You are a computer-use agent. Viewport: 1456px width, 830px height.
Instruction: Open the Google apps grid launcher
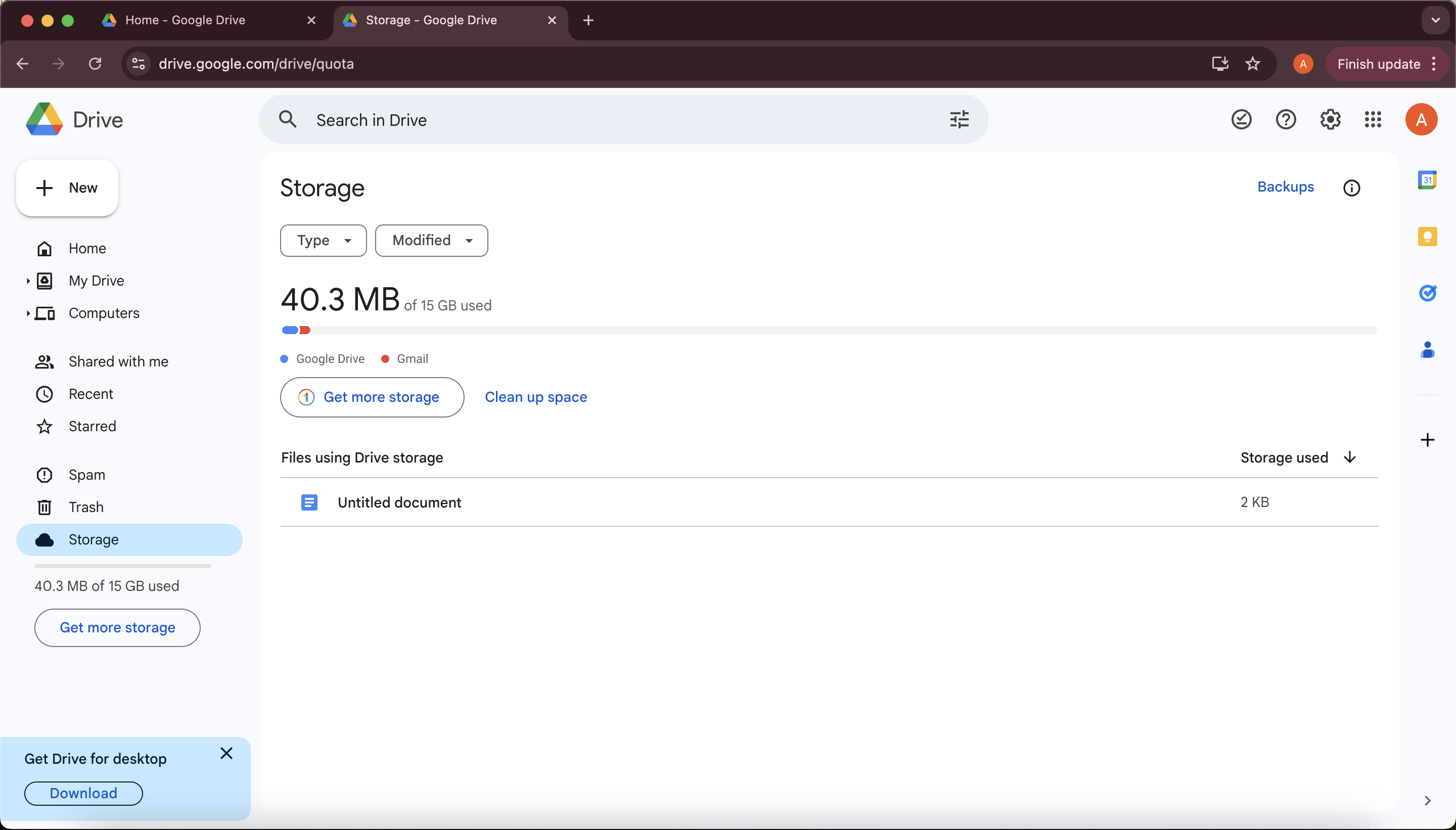[x=1373, y=120]
